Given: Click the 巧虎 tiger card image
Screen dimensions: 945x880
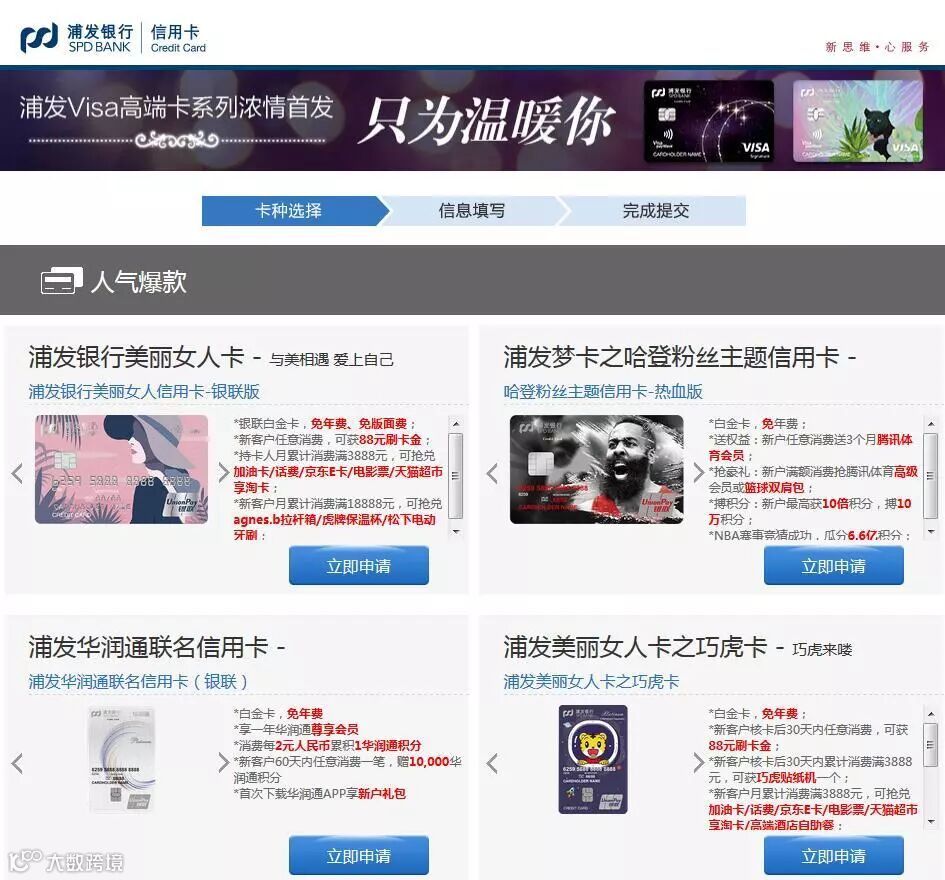Looking at the screenshot, I should click(593, 759).
